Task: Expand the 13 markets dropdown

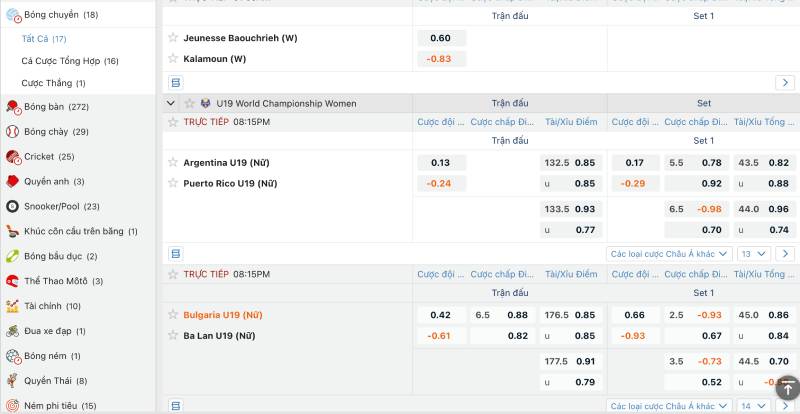Action: 752,254
